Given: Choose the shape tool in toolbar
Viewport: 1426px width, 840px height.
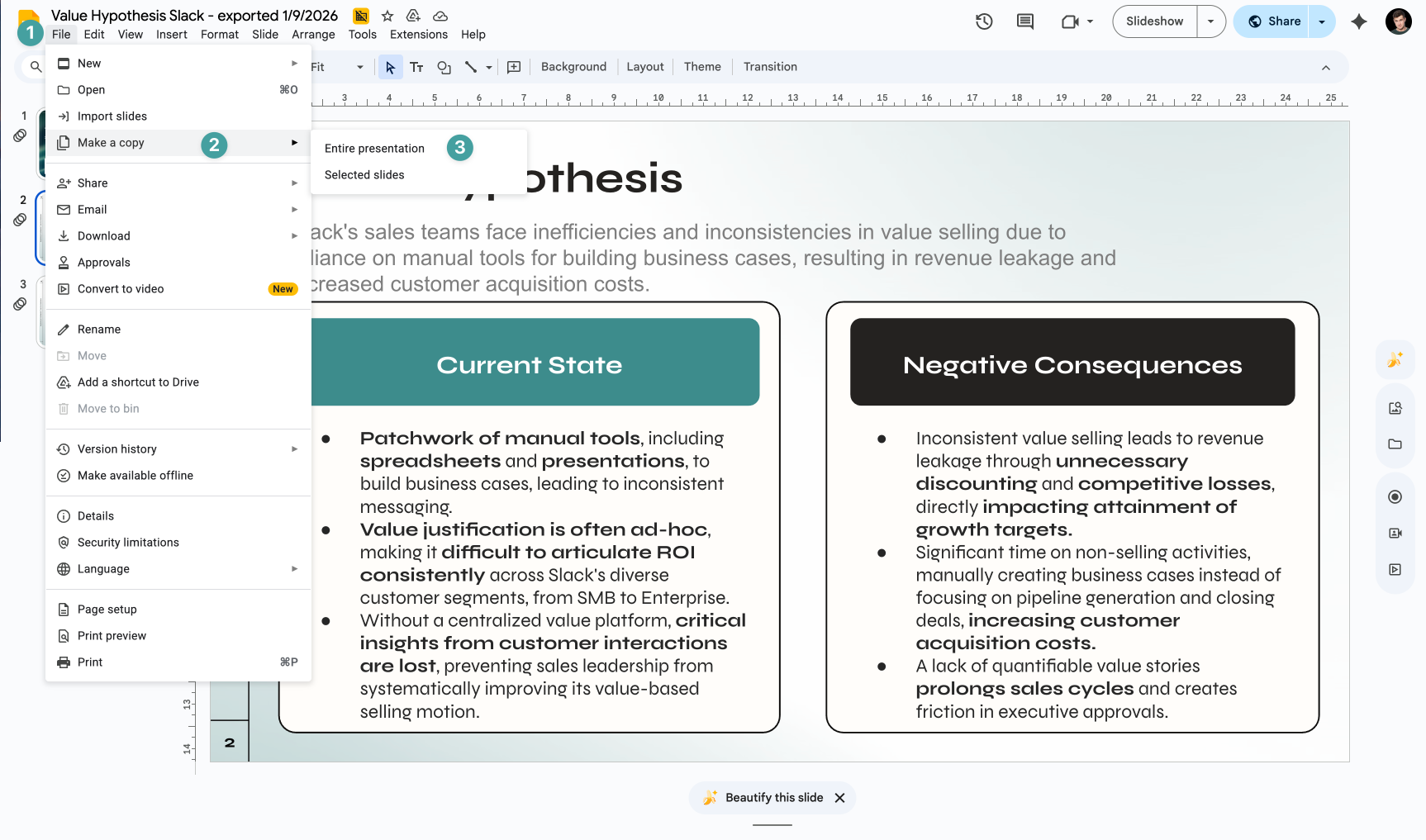Looking at the screenshot, I should [444, 67].
